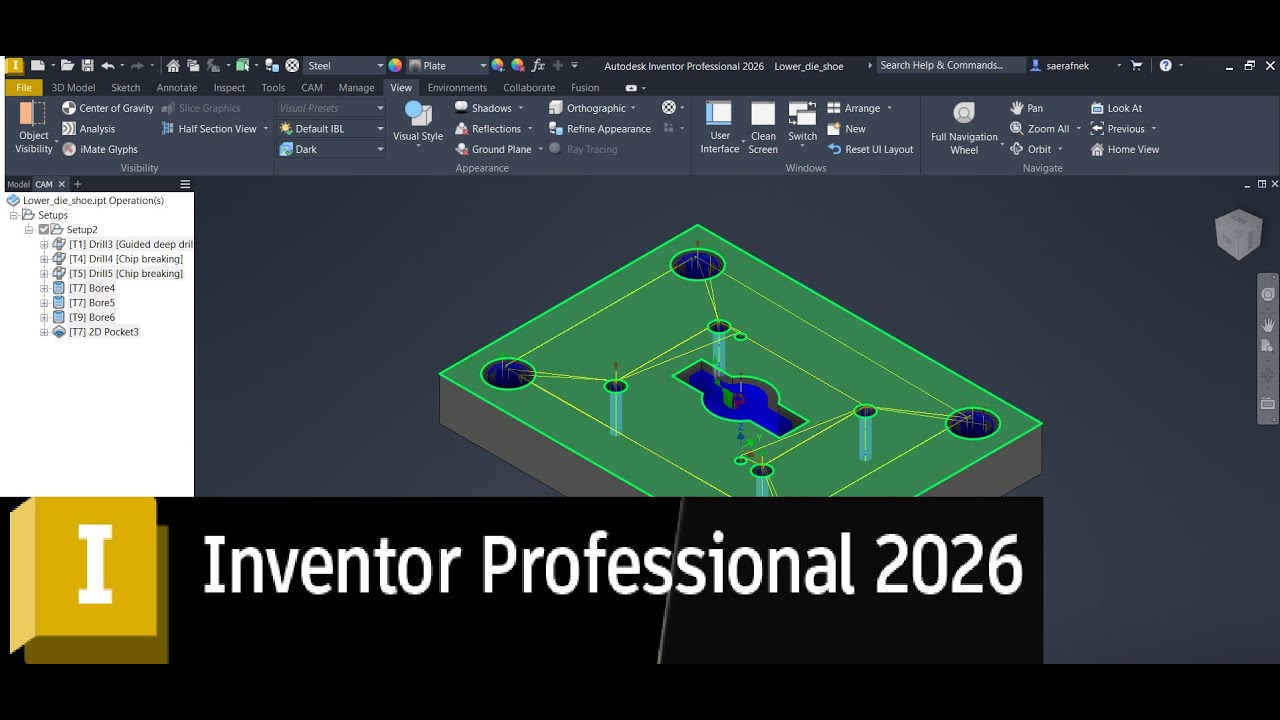Open the File menu
This screenshot has height=720, width=1280.
[x=23, y=88]
